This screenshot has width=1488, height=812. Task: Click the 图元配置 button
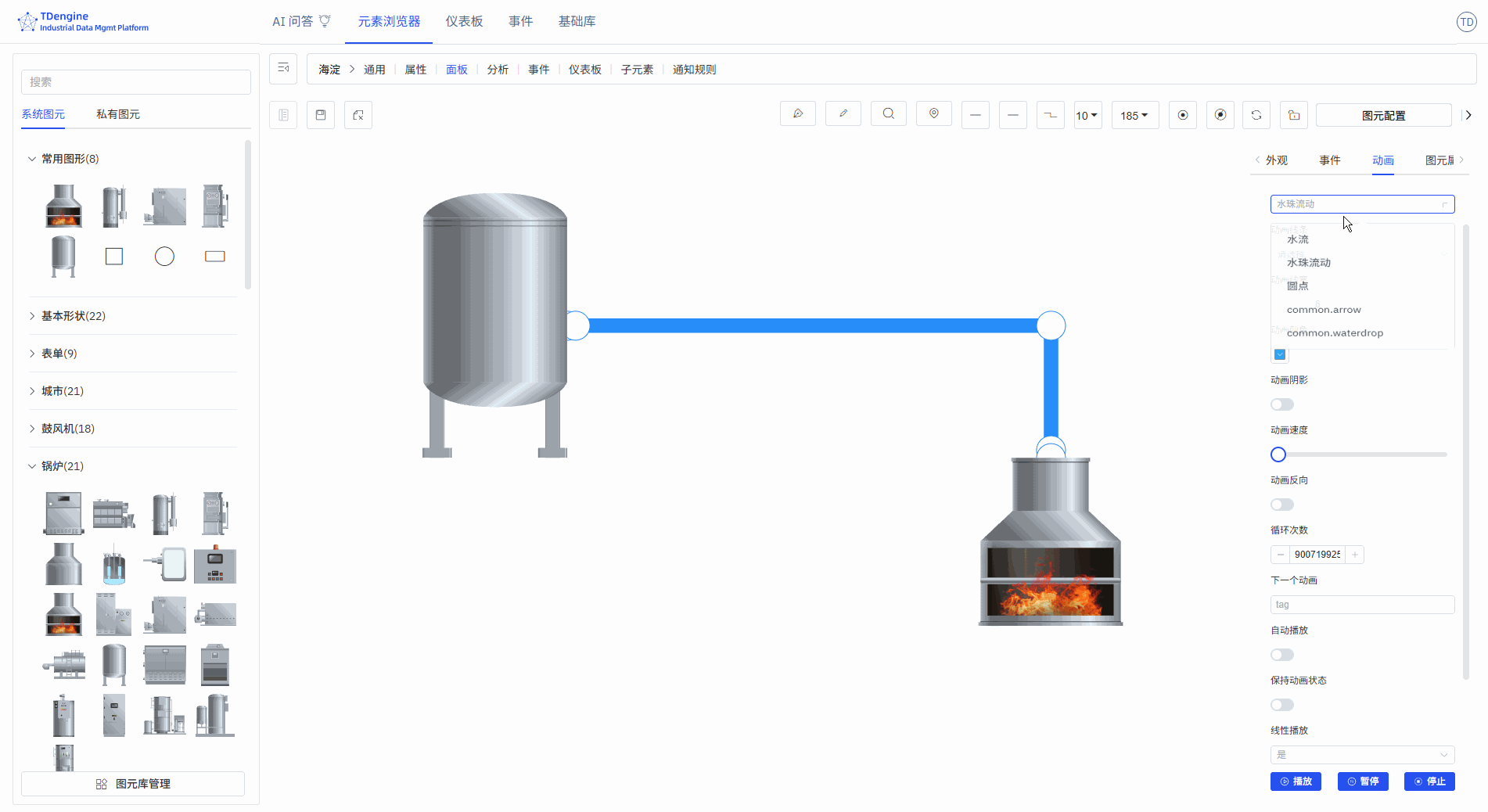coord(1383,115)
